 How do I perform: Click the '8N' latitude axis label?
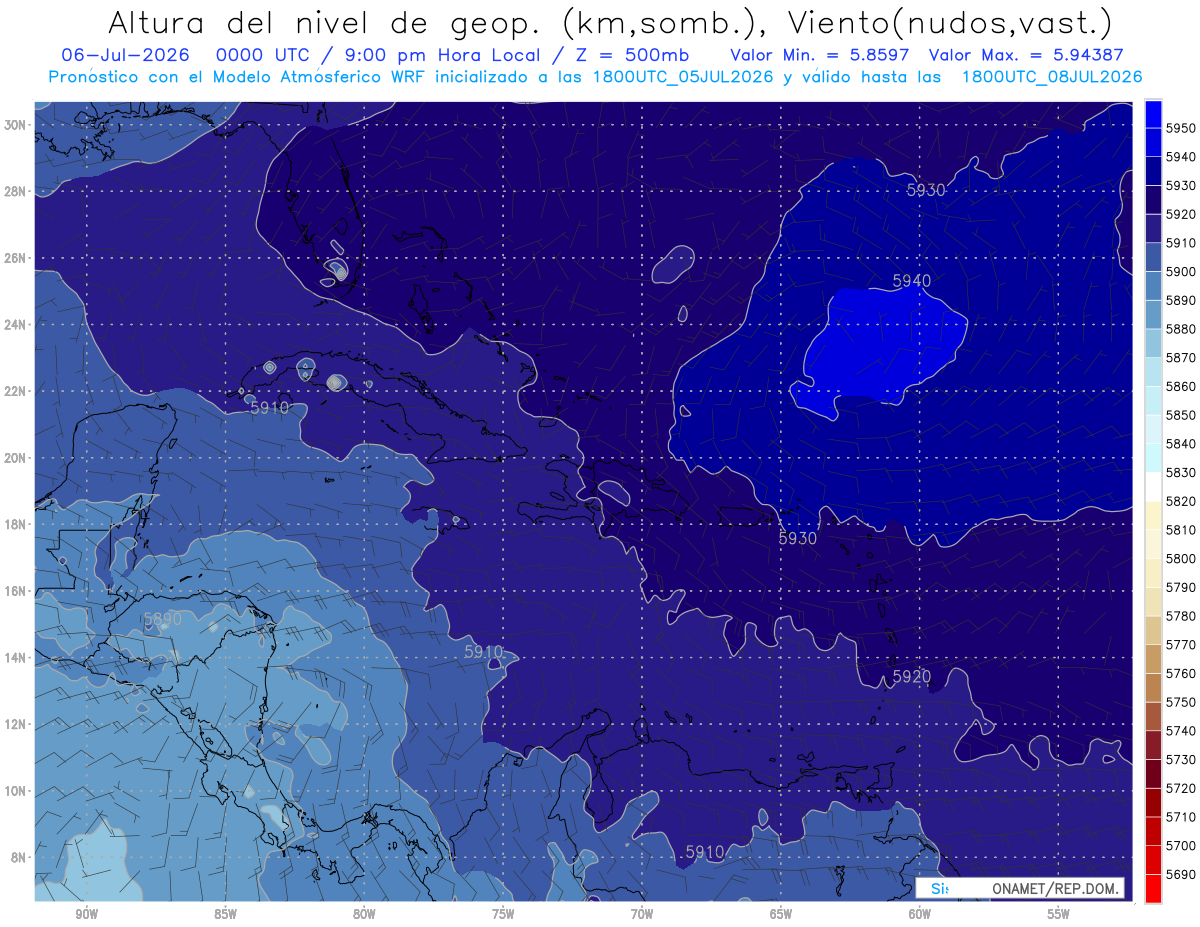coord(19,857)
